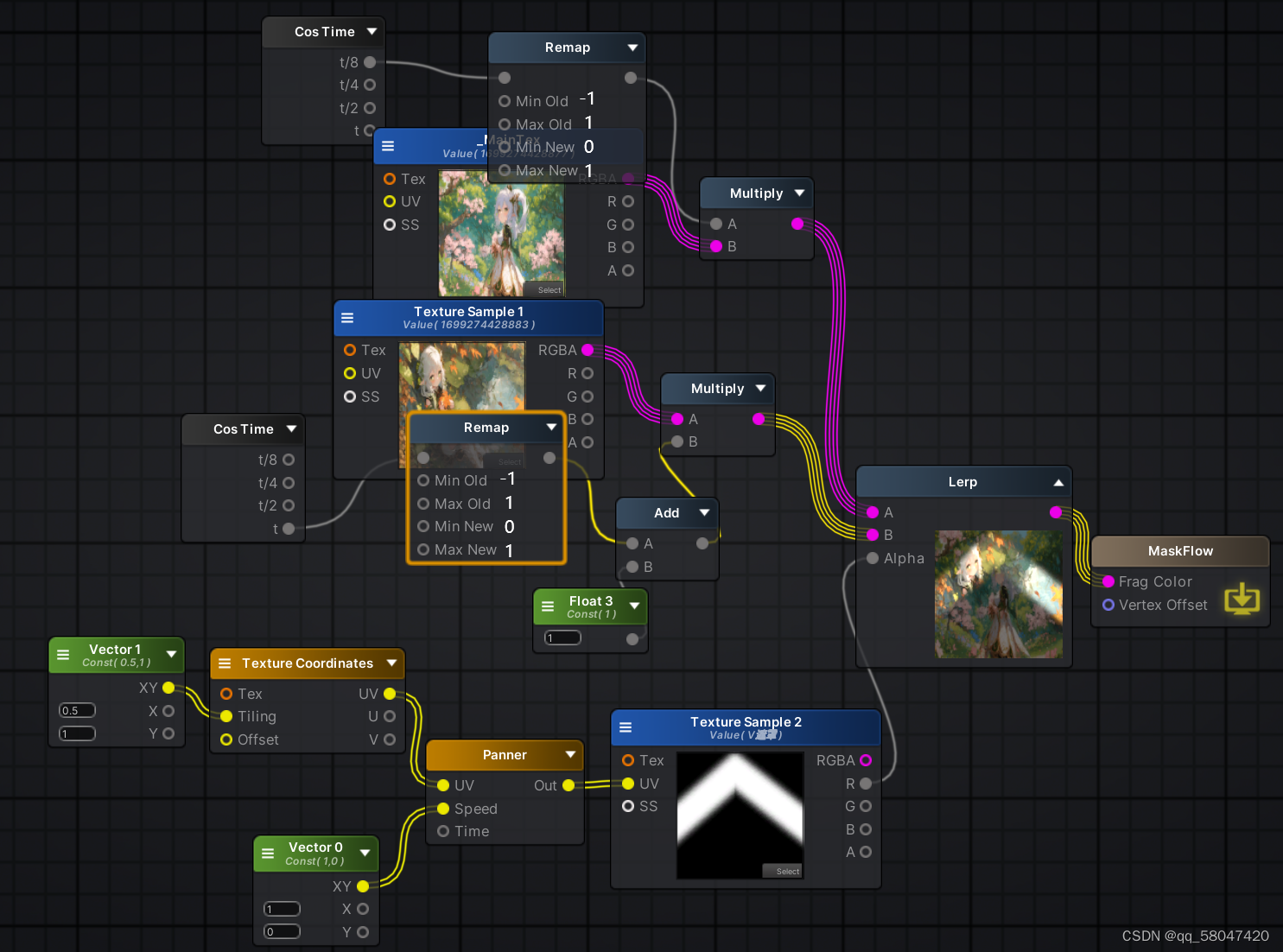
Task: Open the Panner node dropdown arrow
Action: click(570, 754)
